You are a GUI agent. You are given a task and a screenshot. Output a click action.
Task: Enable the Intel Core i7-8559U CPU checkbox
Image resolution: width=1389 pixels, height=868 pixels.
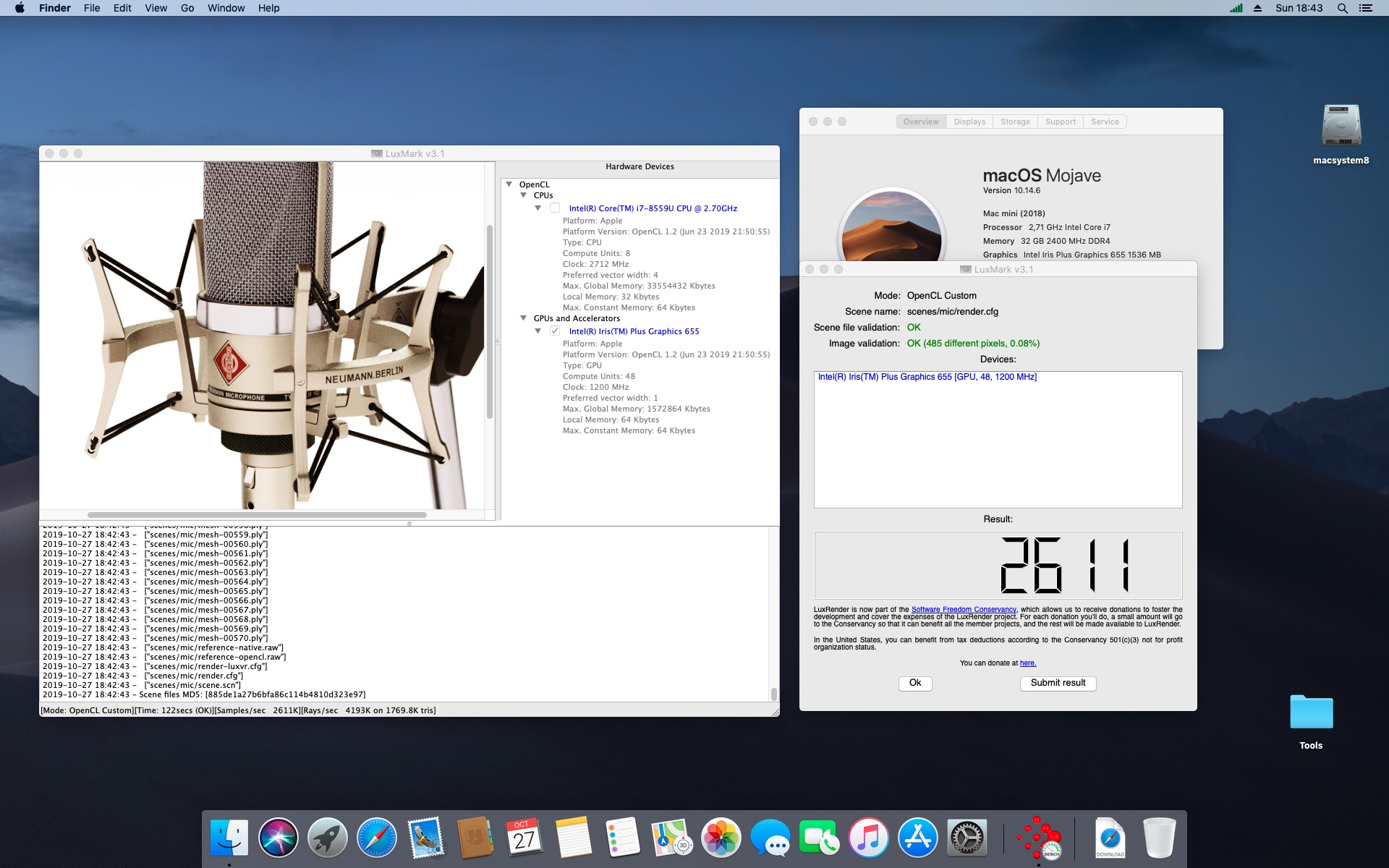pyautogui.click(x=555, y=208)
